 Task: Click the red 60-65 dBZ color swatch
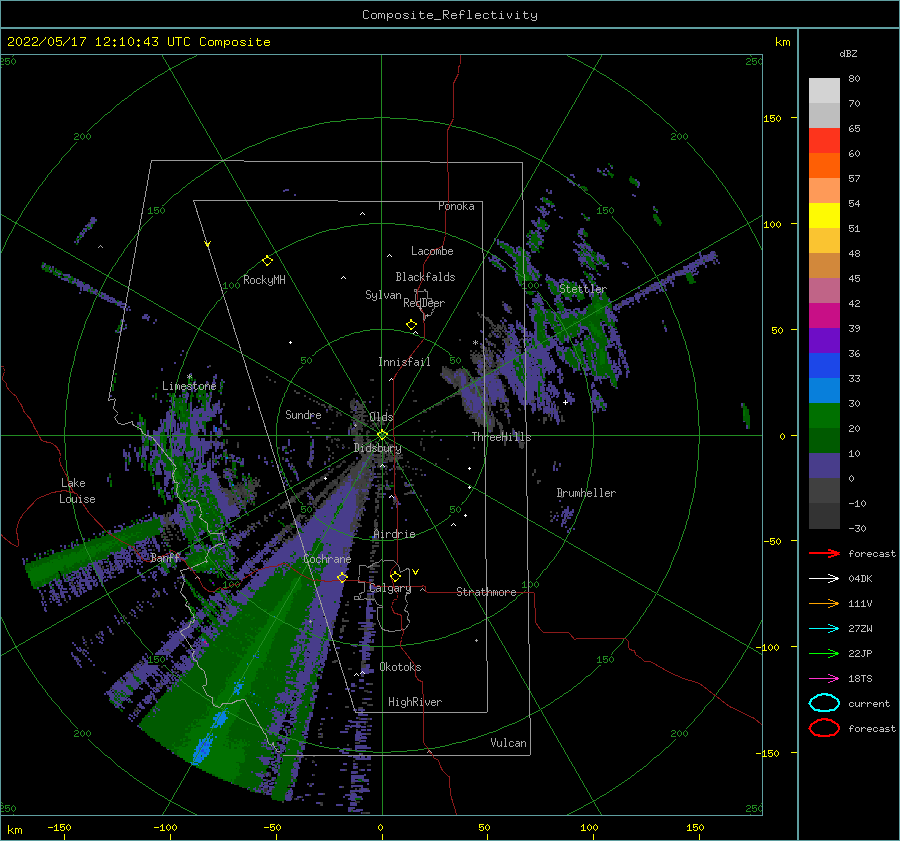(824, 141)
